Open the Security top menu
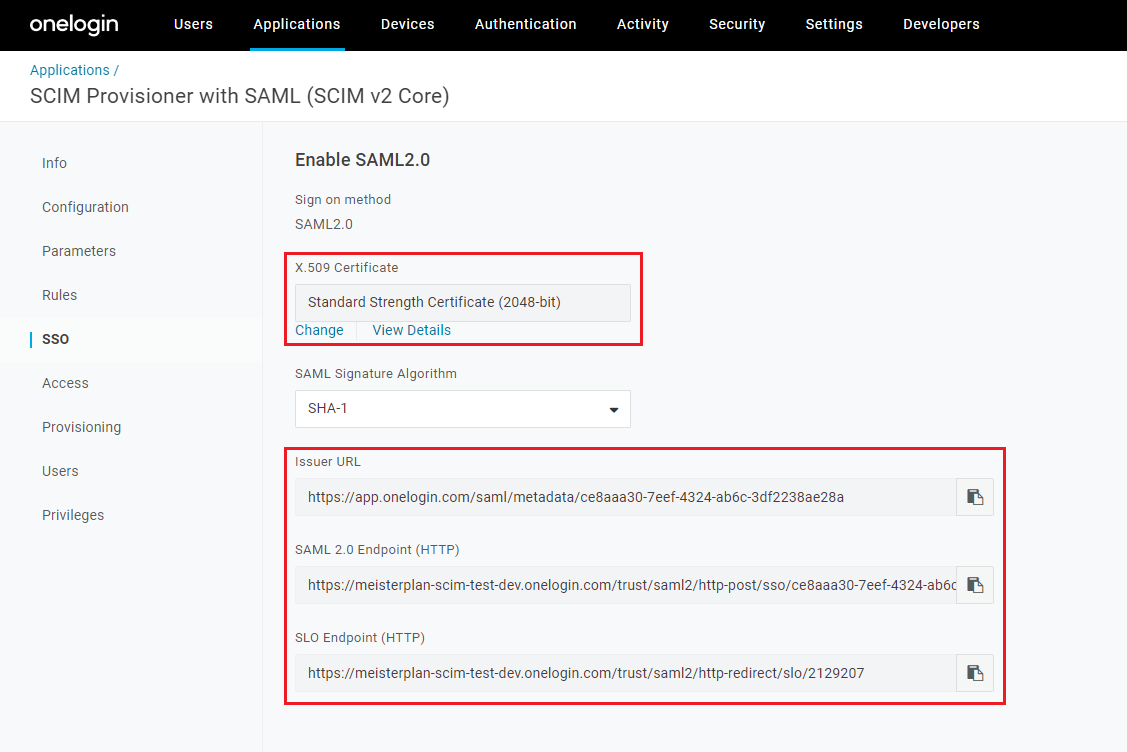 tap(737, 24)
